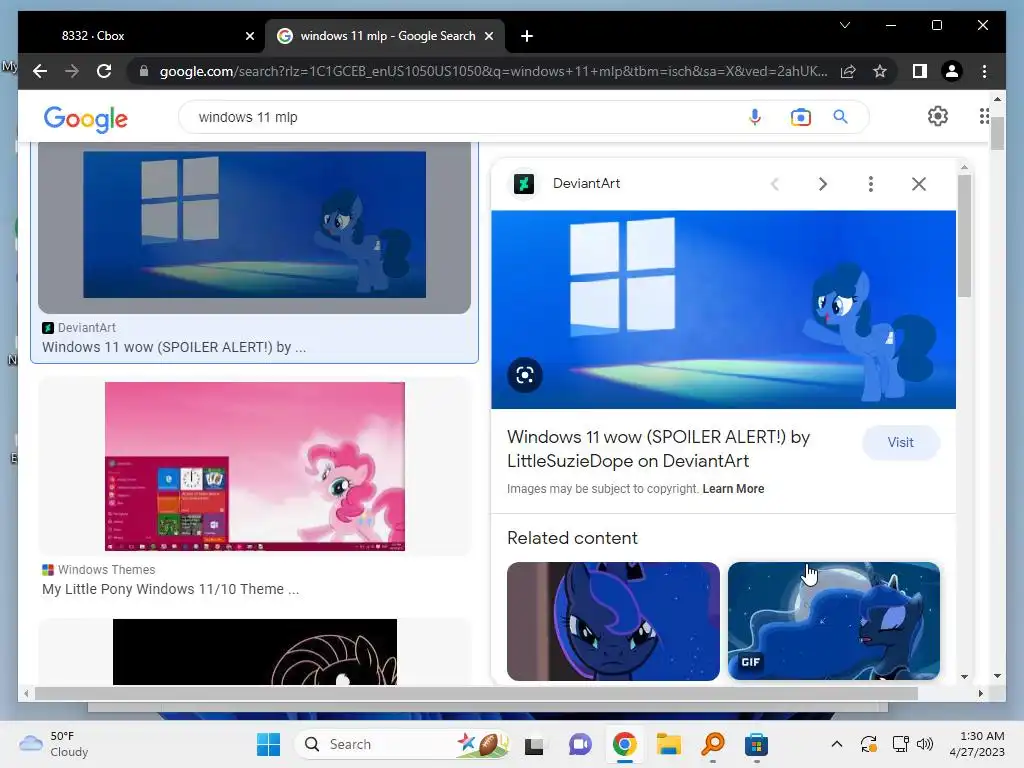Click the Visit button
Screen dimensions: 1024x768
[901, 442]
